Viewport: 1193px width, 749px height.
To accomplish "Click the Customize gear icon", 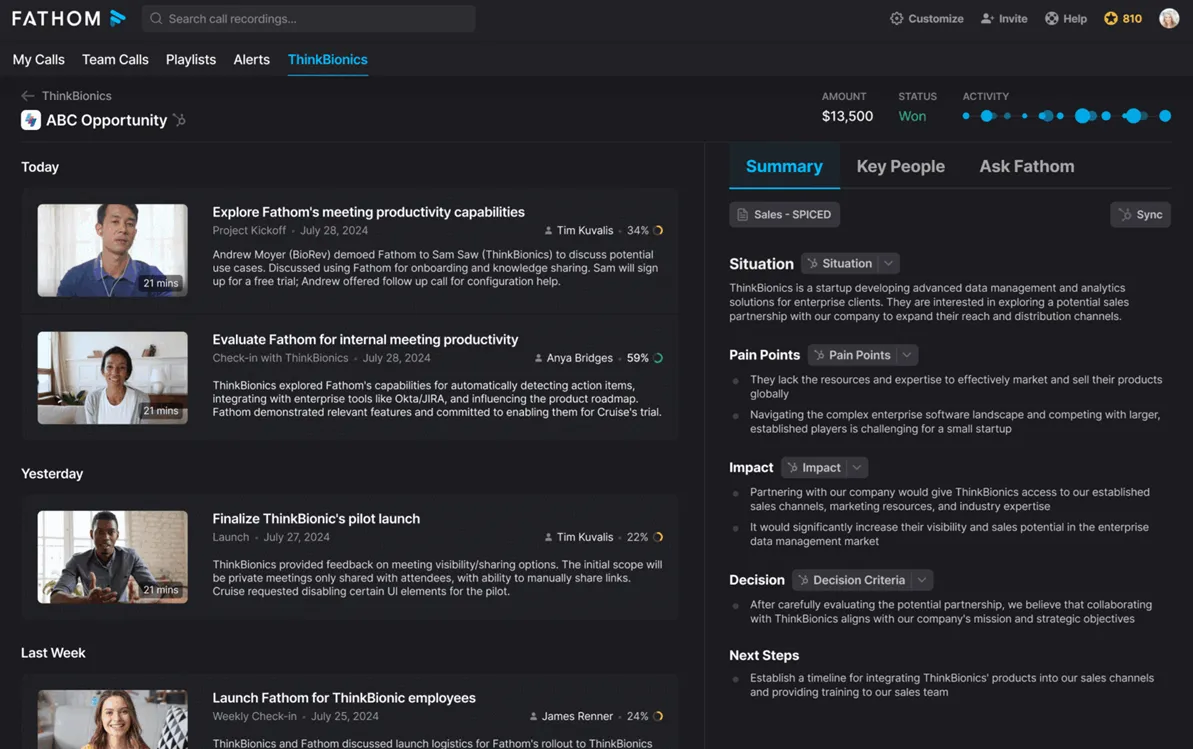I will pyautogui.click(x=896, y=18).
